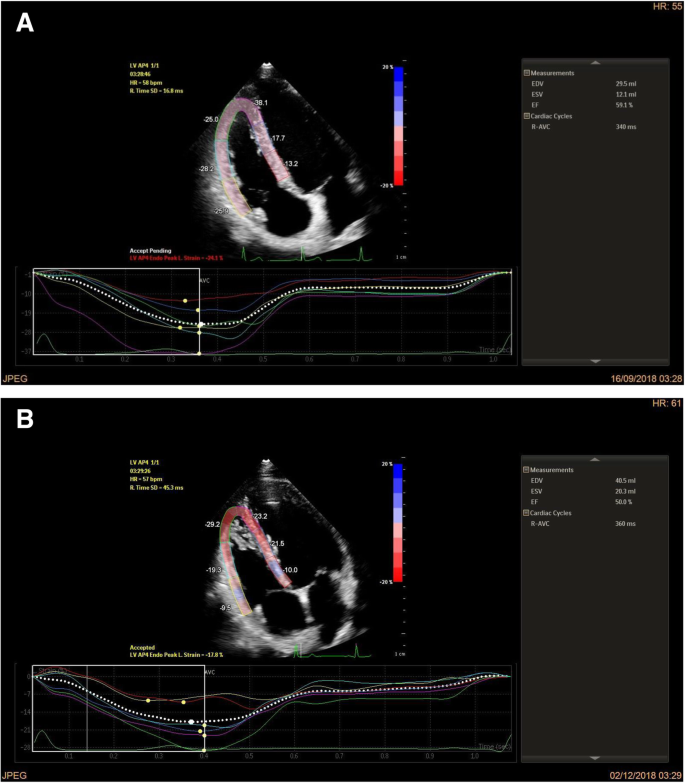Click the JPEG label in panel A
This screenshot has width=685, height=783.
[x=14, y=379]
